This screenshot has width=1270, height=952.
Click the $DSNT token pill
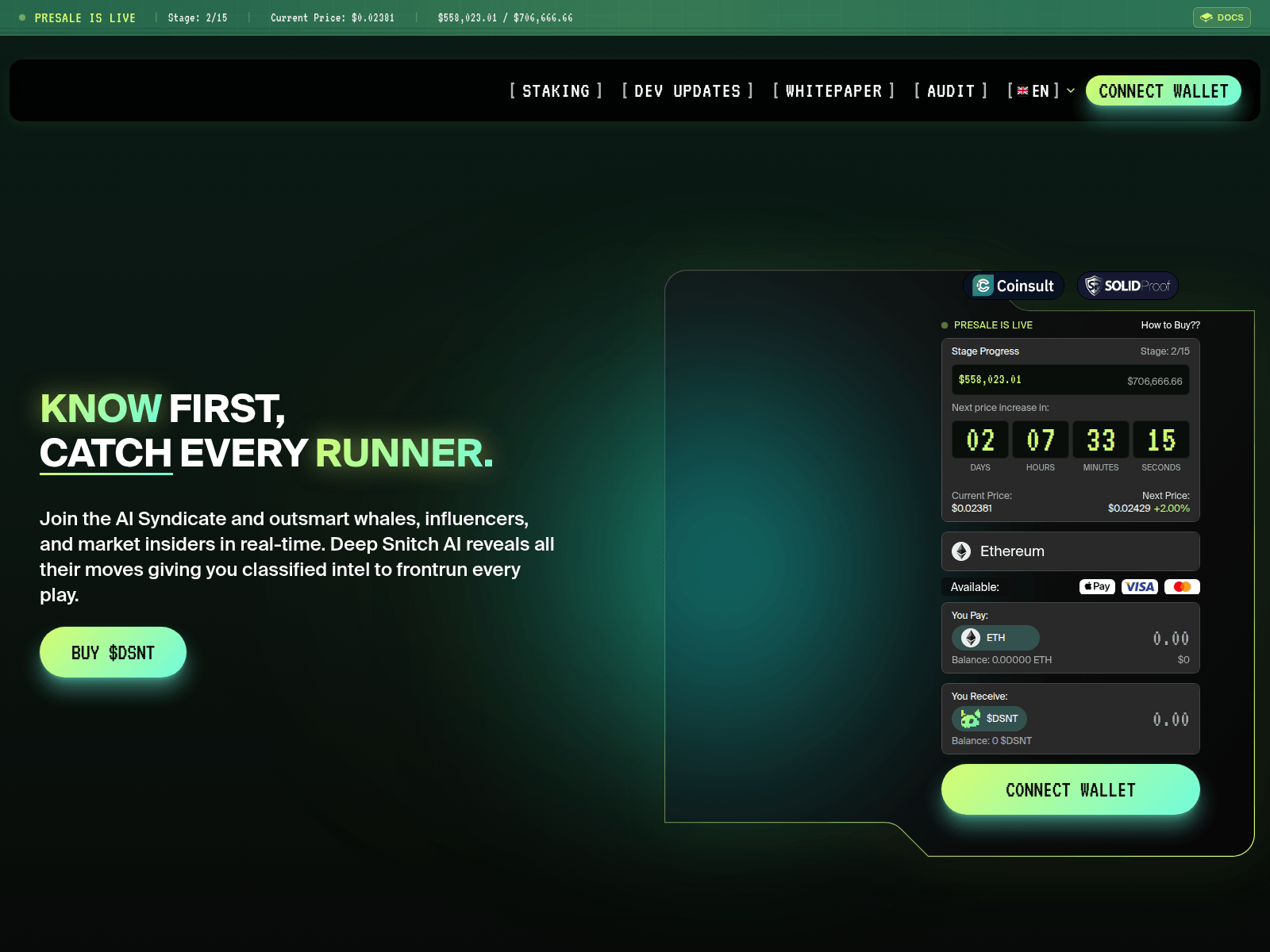click(x=989, y=719)
